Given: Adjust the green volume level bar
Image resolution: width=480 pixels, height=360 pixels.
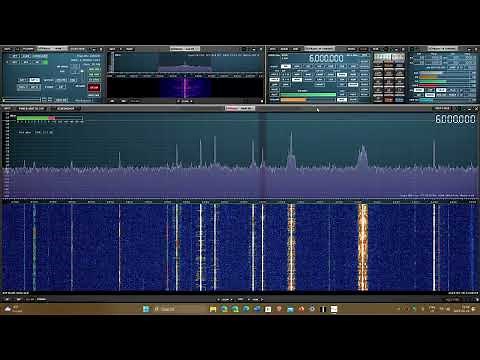Looking at the screenshot, I should (308, 95).
